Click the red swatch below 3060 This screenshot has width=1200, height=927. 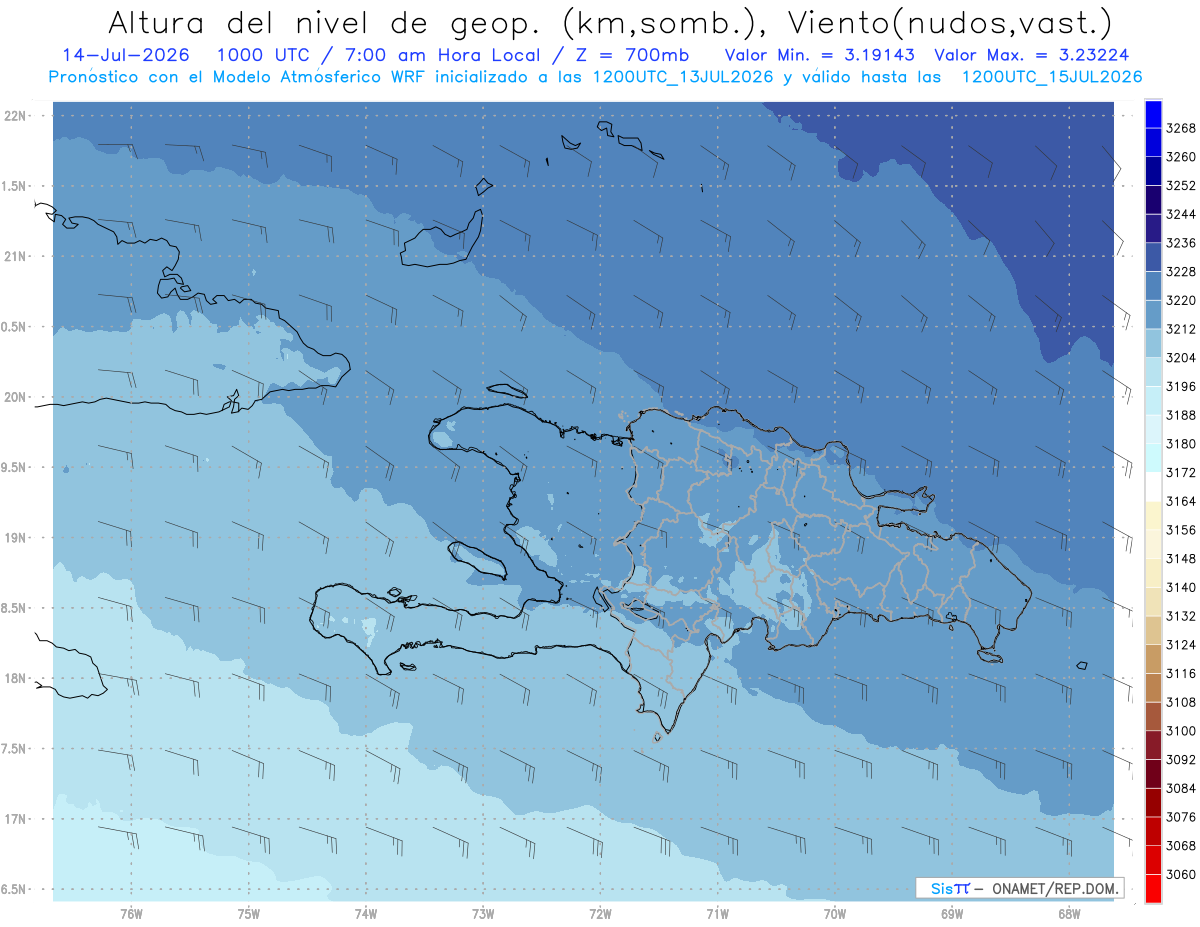(1153, 888)
